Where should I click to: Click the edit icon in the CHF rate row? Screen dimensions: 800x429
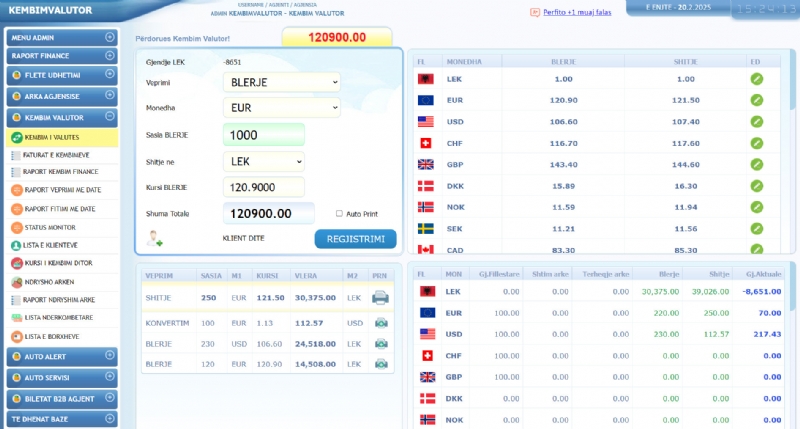click(757, 143)
